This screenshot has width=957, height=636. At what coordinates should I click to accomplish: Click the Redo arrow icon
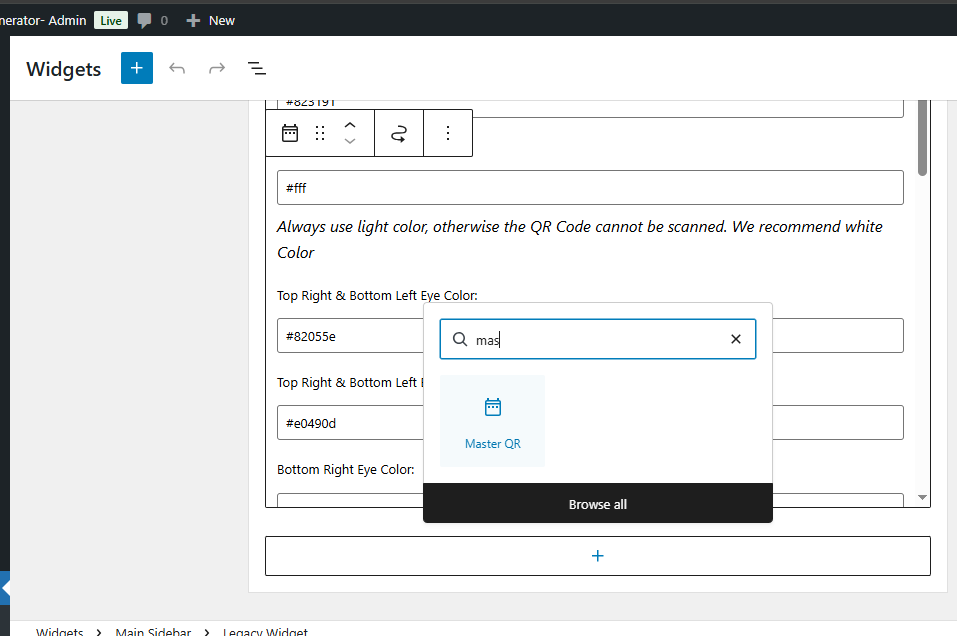tap(217, 68)
